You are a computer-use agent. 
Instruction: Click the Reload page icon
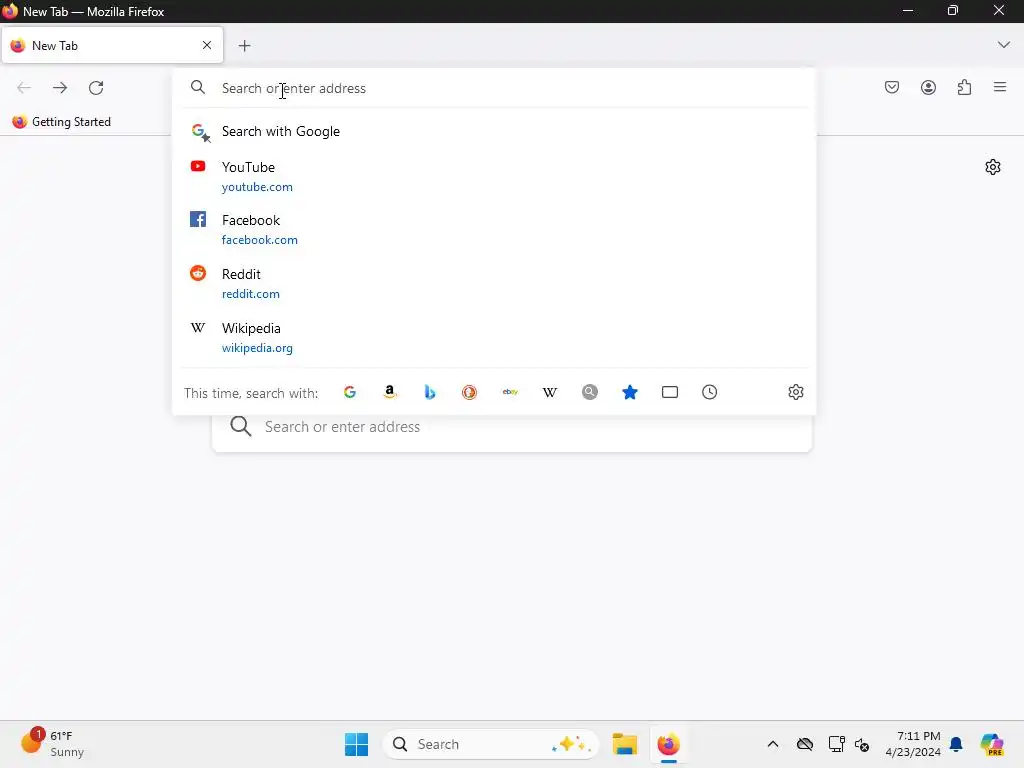(x=96, y=88)
